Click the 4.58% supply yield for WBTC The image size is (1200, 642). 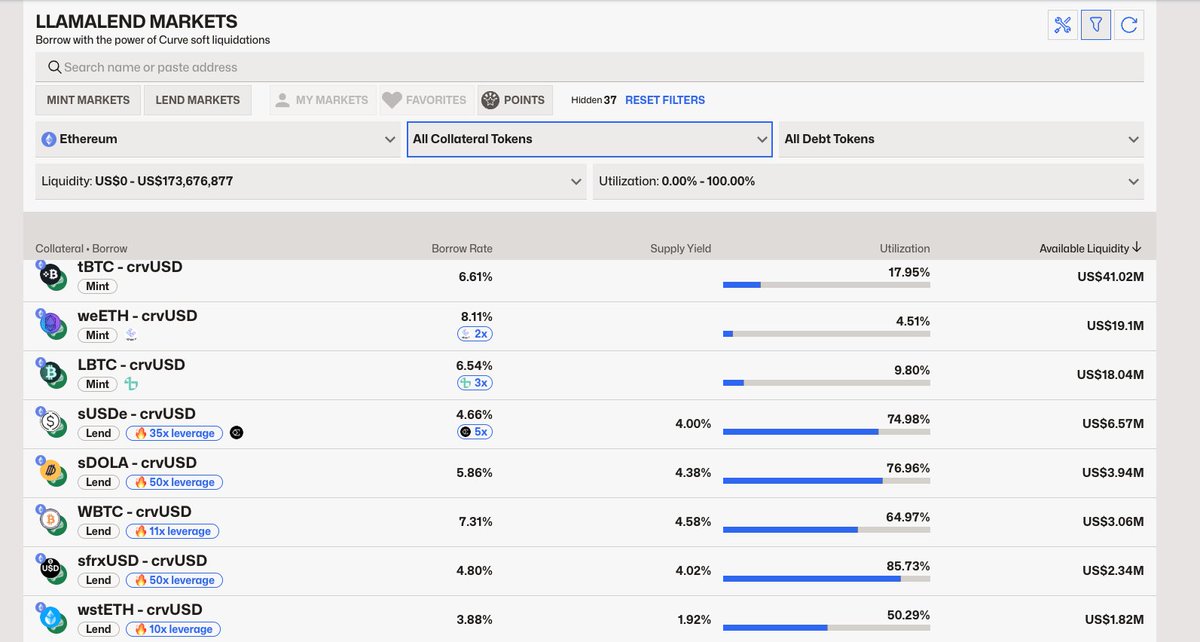(693, 521)
